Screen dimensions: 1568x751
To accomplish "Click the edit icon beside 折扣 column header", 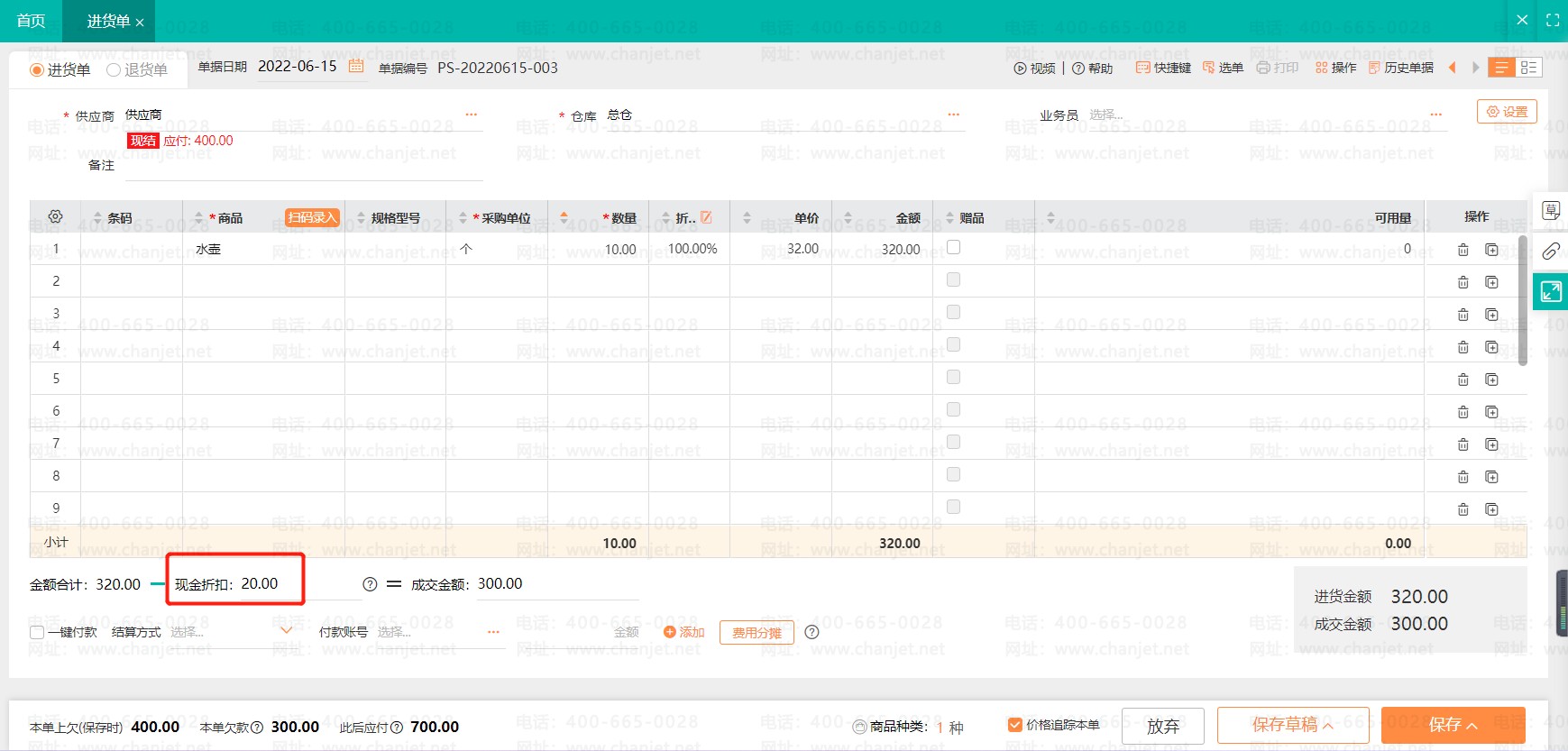I will tap(706, 217).
